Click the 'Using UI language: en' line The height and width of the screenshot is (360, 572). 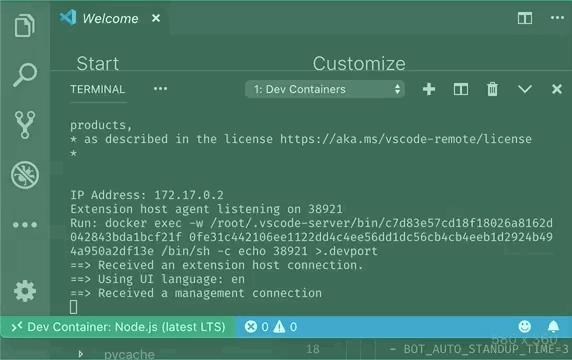157,279
